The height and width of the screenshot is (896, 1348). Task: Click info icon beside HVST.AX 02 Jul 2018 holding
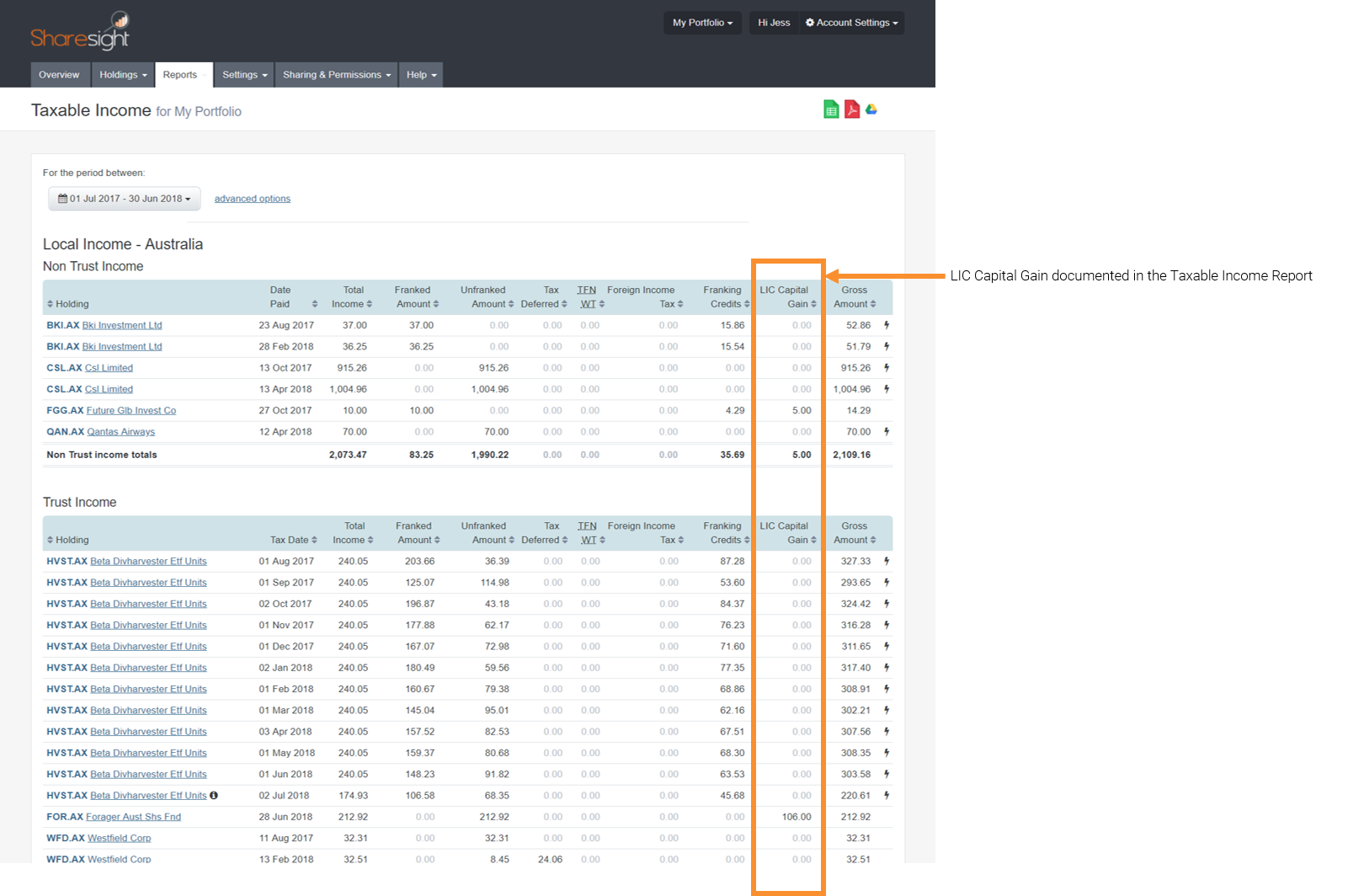point(214,795)
